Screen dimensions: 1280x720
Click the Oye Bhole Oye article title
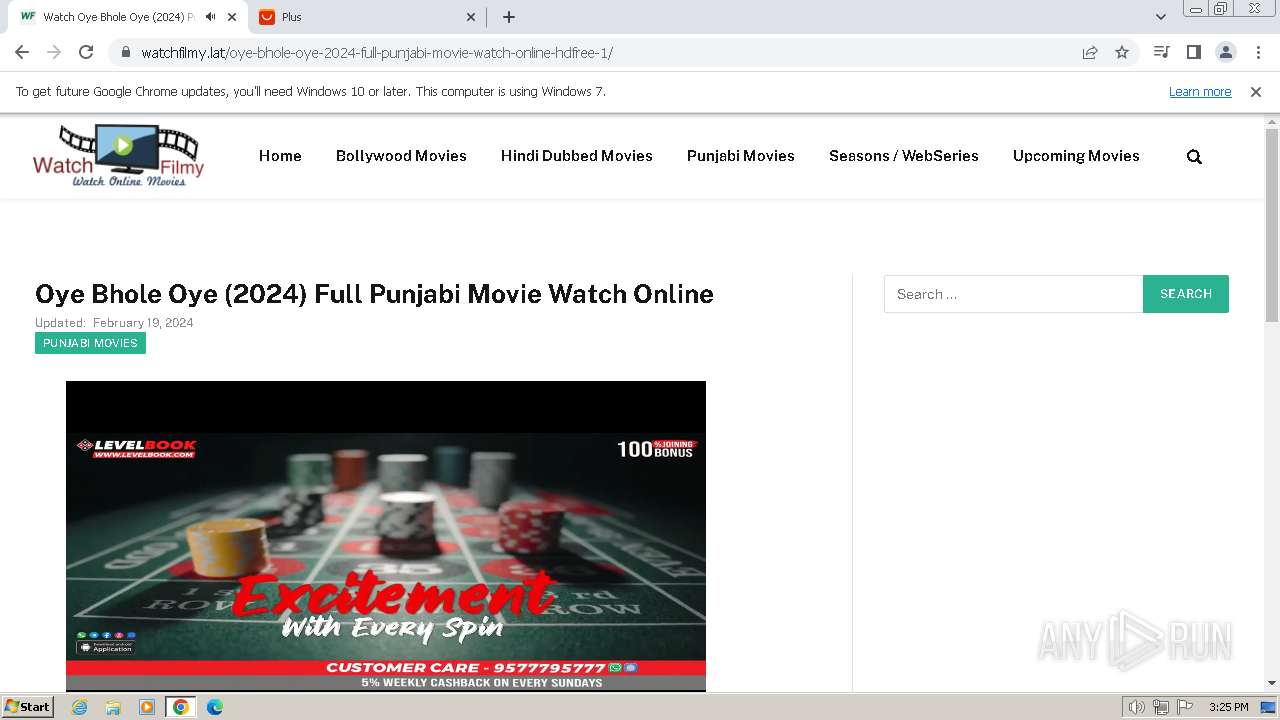pos(374,294)
